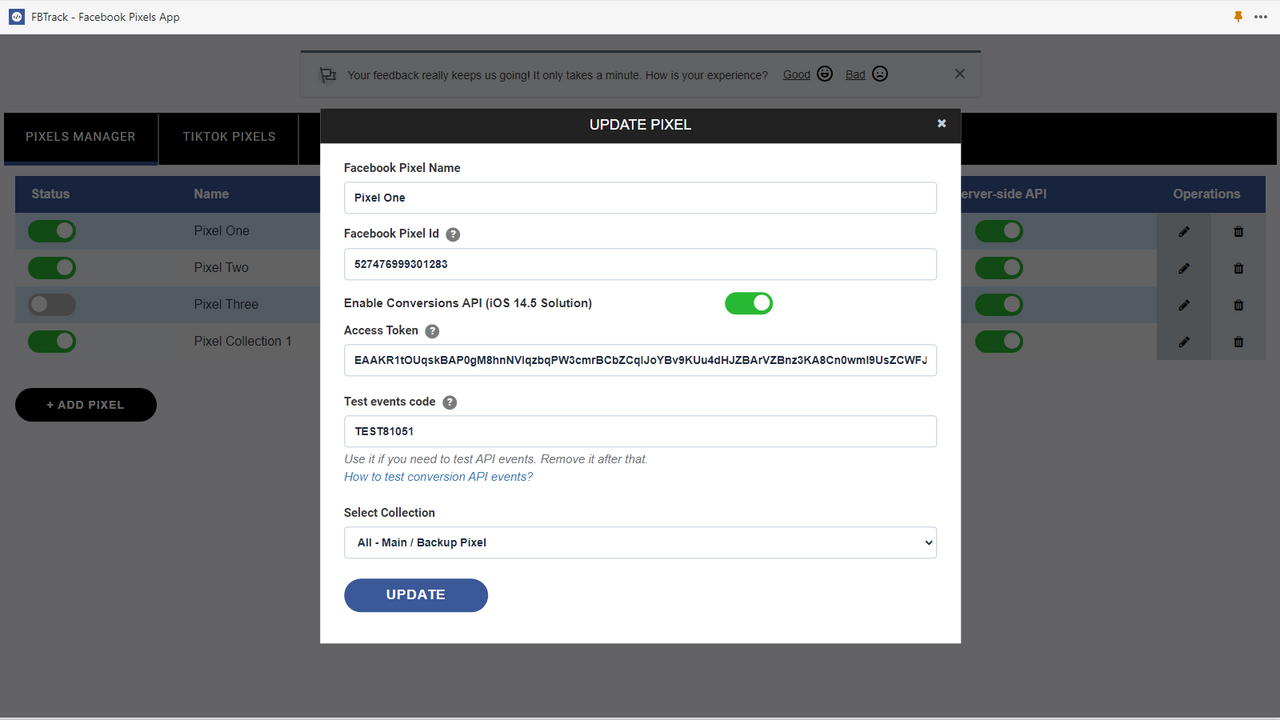Image resolution: width=1280 pixels, height=720 pixels.
Task: Click the Facebook Pixel Id field
Action: 640,264
